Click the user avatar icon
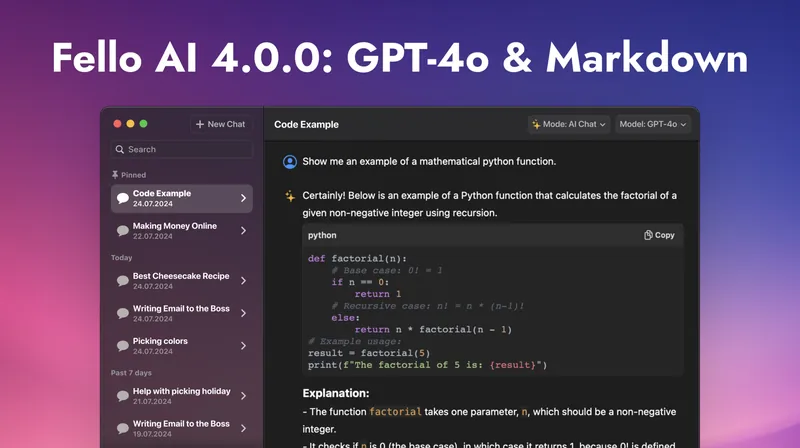This screenshot has height=448, width=800. (290, 162)
